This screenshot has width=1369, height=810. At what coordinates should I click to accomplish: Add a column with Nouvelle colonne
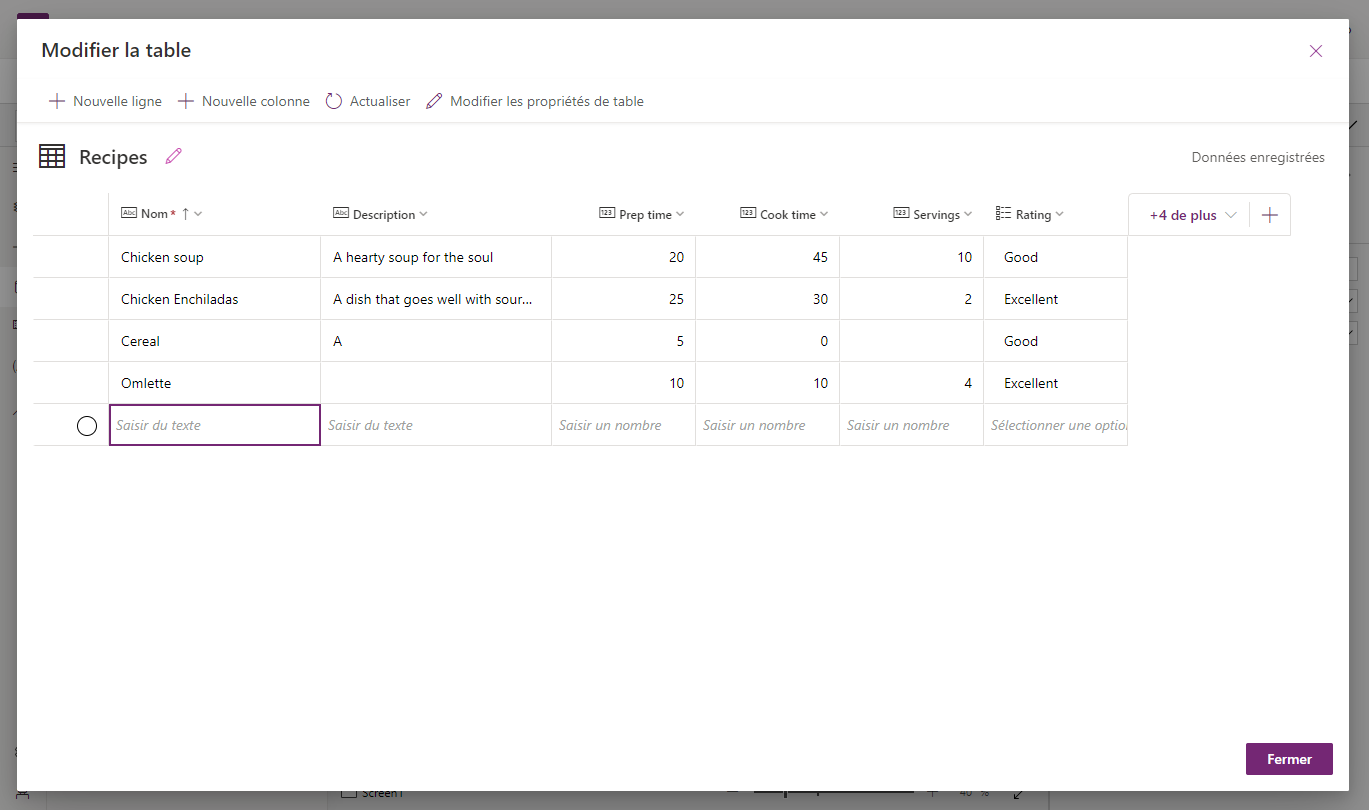point(244,101)
